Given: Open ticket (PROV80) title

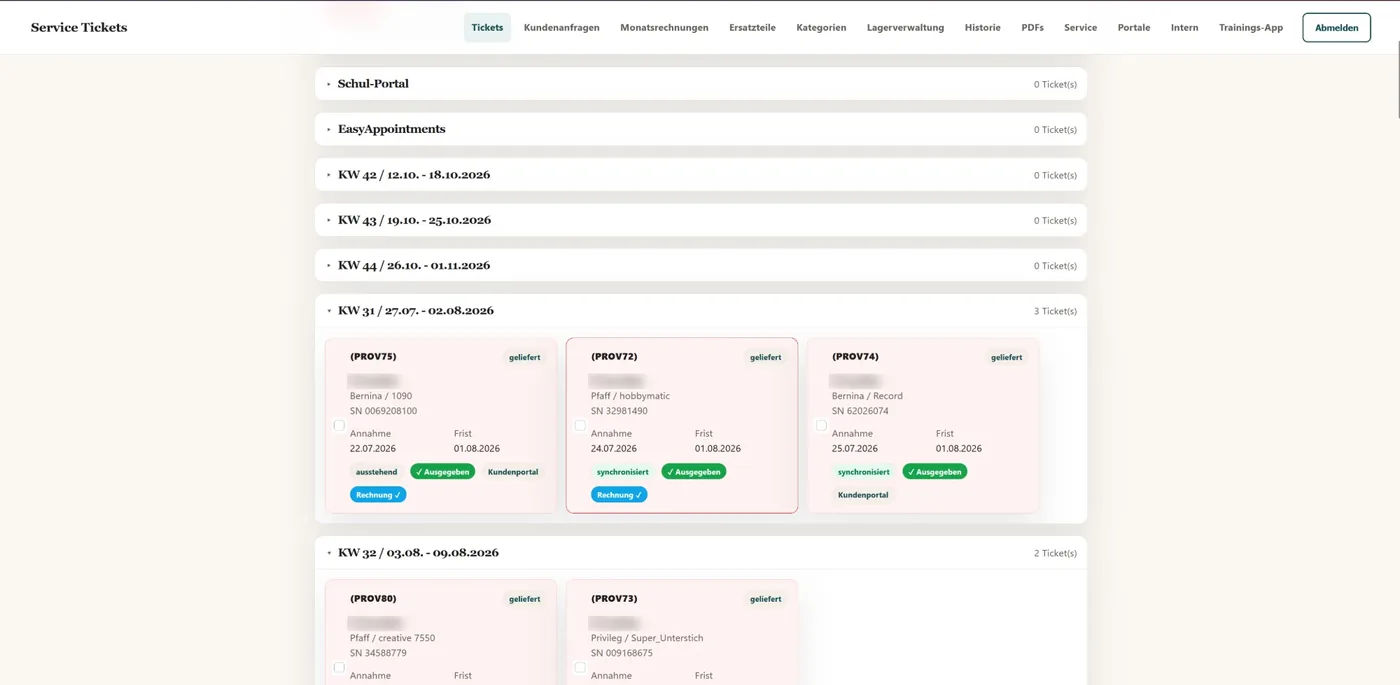Looking at the screenshot, I should 373,599.
